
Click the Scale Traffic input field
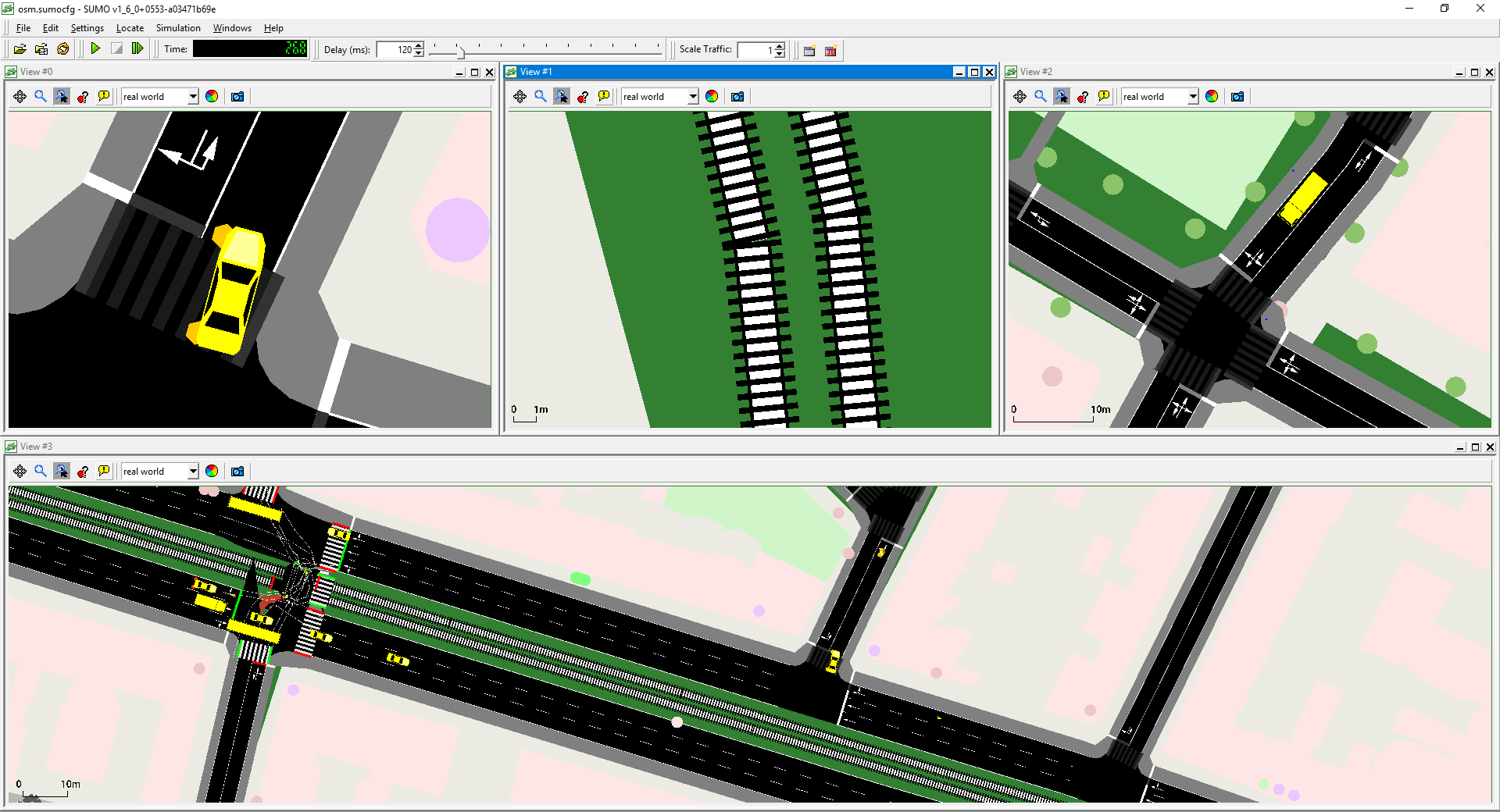755,50
